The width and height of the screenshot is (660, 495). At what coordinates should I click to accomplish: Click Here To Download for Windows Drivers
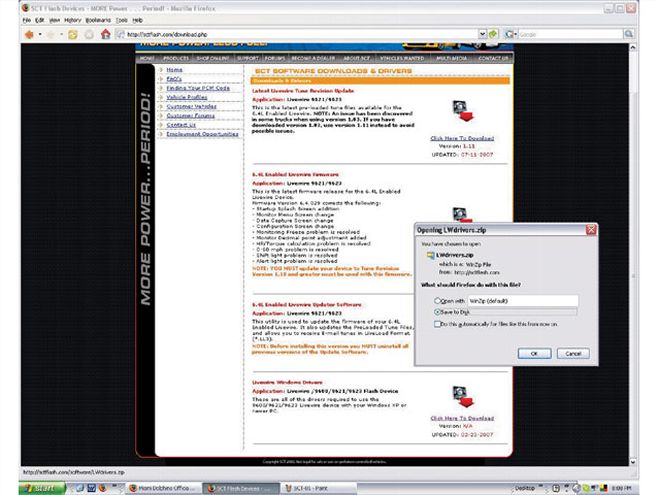pos(462,418)
